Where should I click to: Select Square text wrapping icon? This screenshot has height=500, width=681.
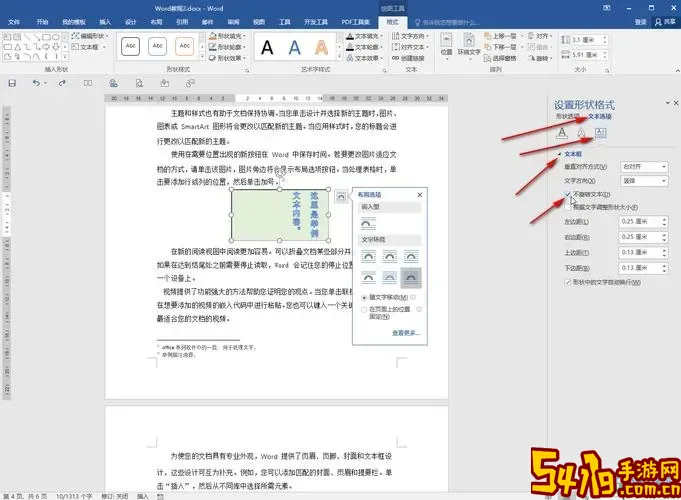[368, 256]
